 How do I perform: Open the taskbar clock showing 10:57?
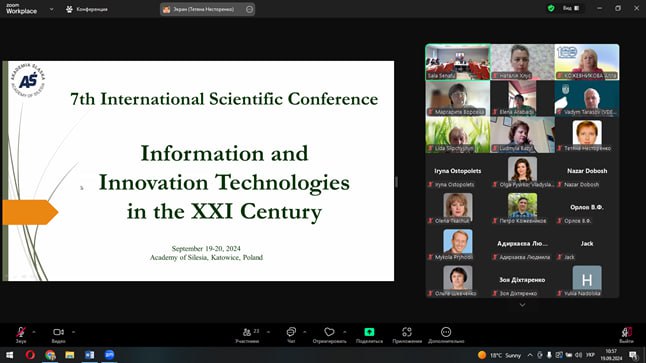tap(611, 355)
